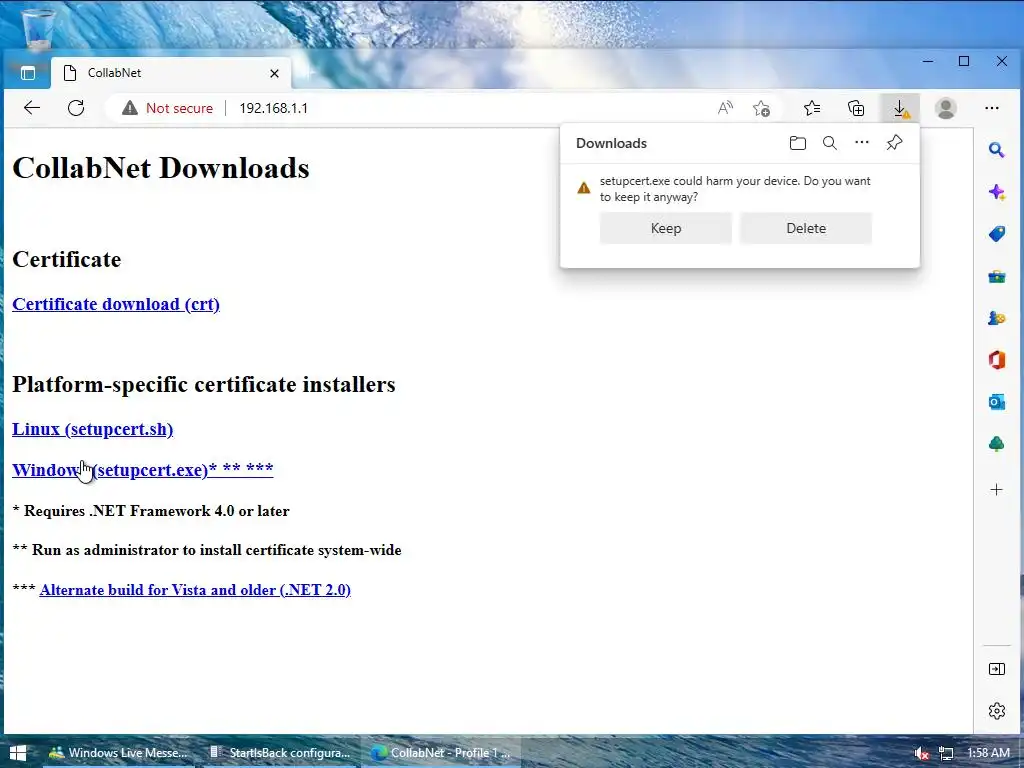Open the profile avatar menu
Screen dimensions: 1024x768
coord(946,108)
